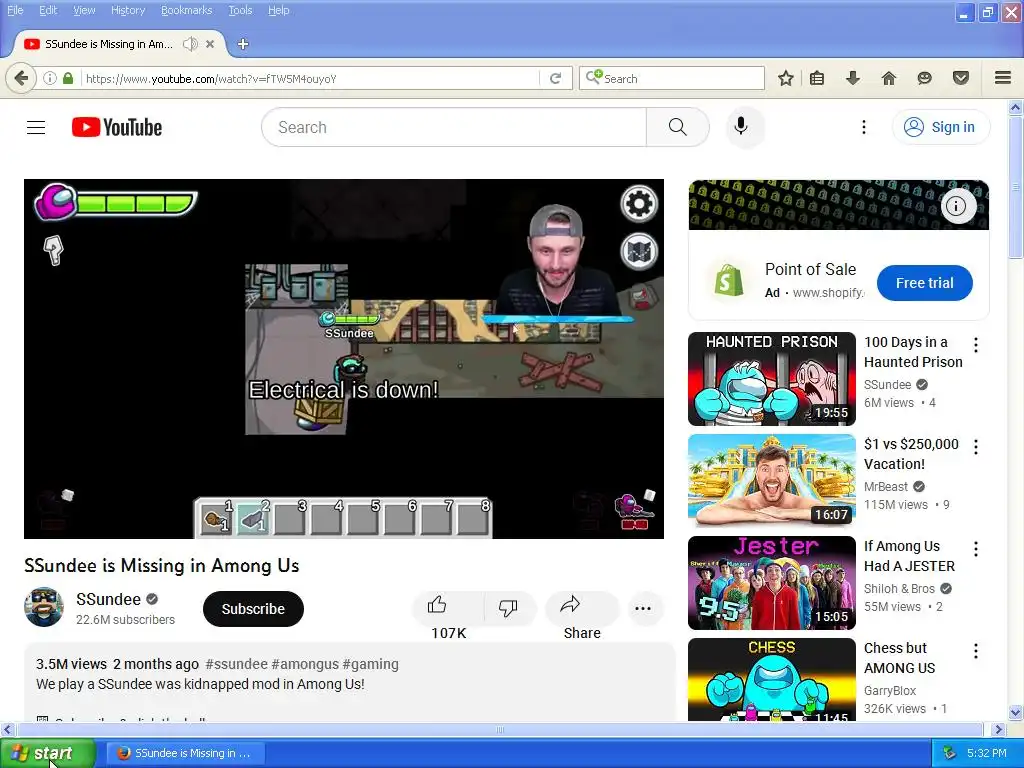Viewport: 1024px width, 768px height.
Task: Open the Jester Among Us thumbnail
Action: 772,583
